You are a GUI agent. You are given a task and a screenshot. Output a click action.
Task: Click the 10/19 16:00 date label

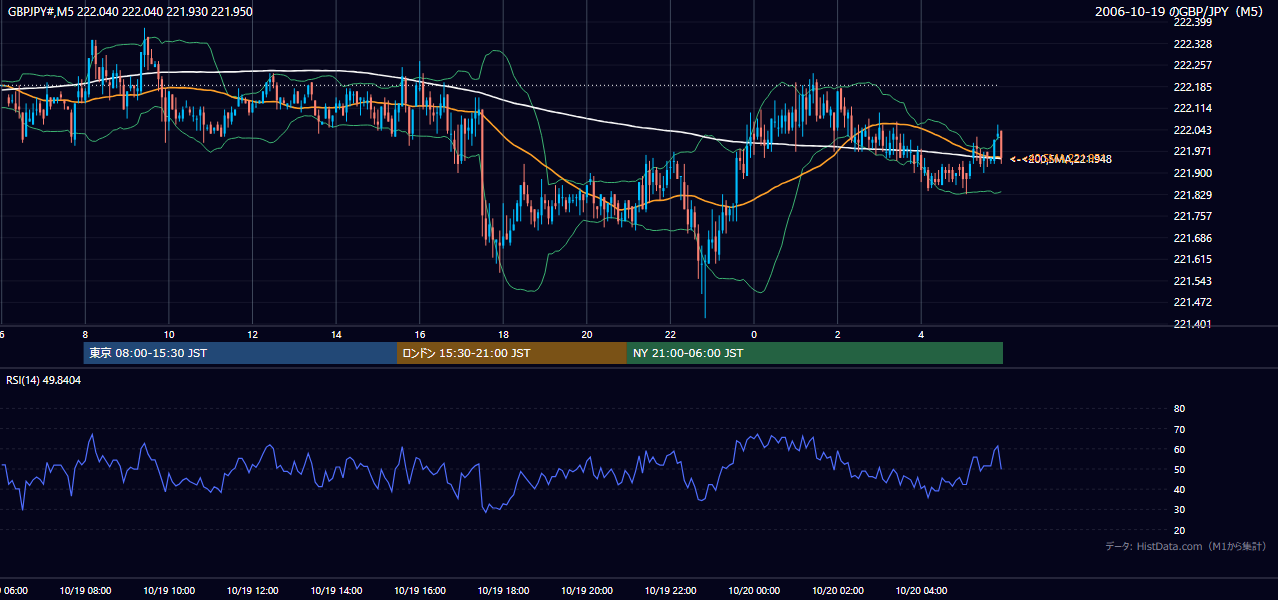[419, 591]
